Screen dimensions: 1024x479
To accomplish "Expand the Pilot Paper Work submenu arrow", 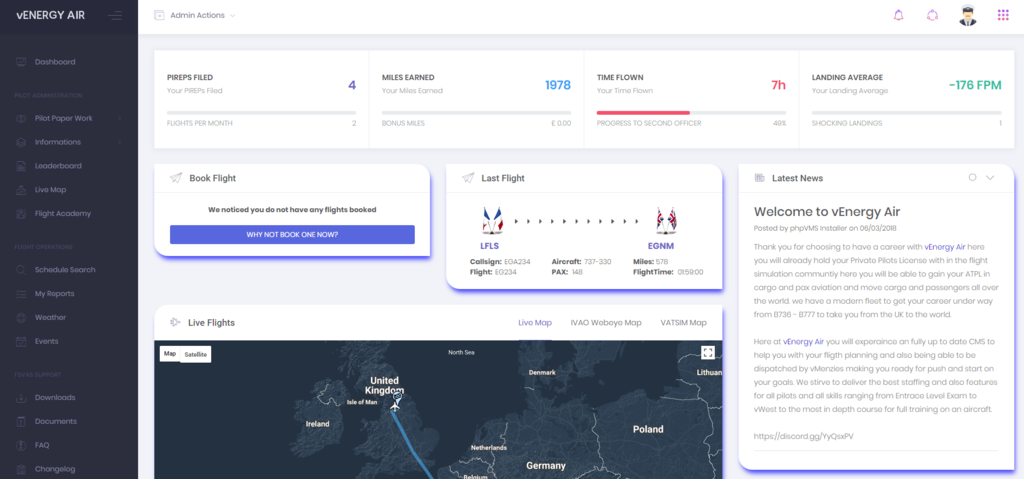I will click(120, 118).
